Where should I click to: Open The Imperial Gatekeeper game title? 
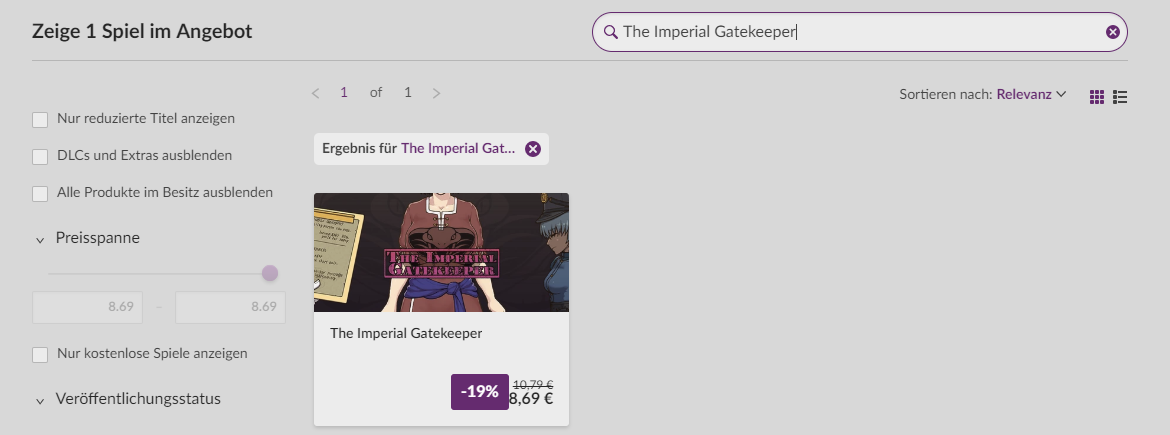point(406,333)
